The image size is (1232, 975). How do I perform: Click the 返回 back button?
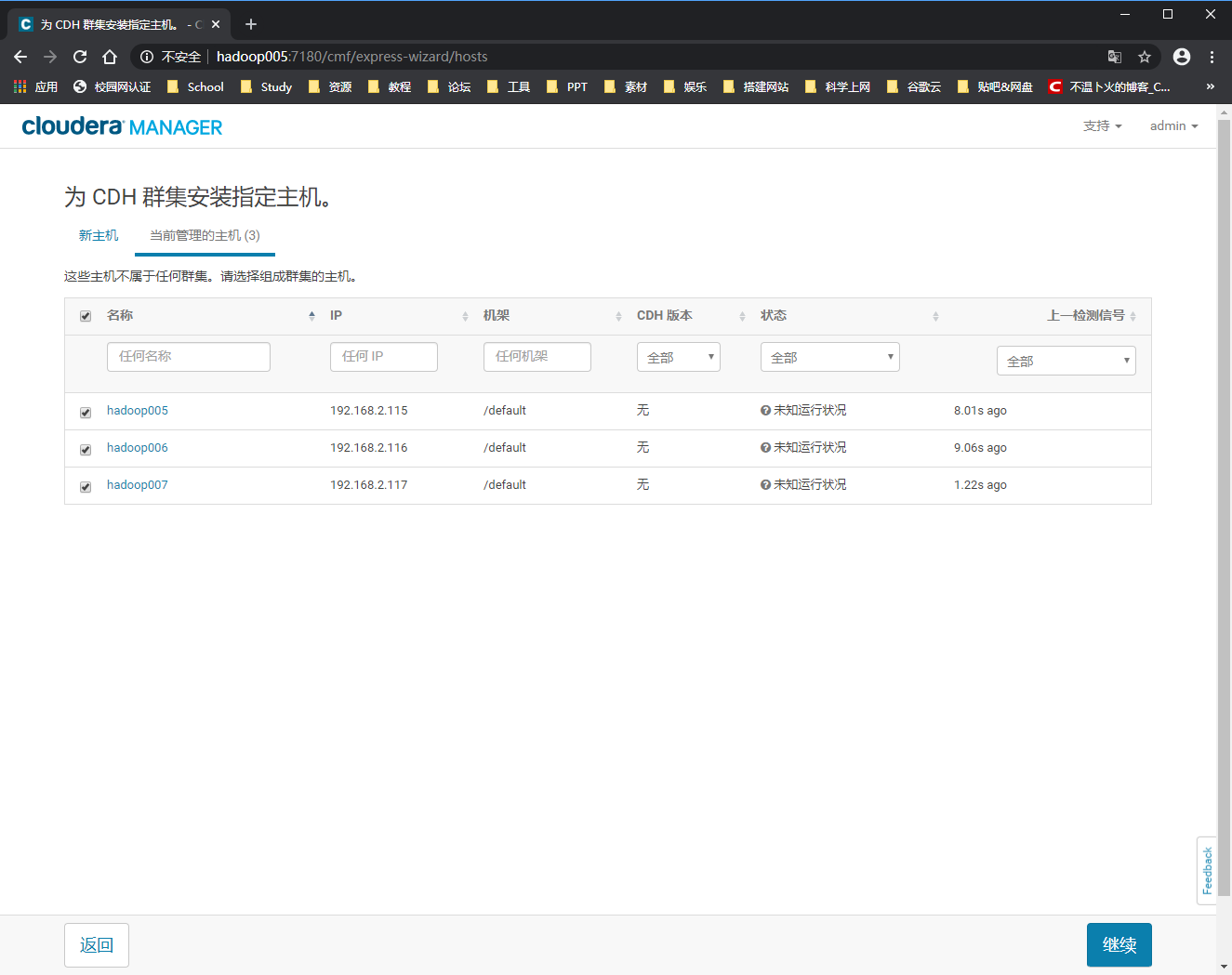pos(97,944)
